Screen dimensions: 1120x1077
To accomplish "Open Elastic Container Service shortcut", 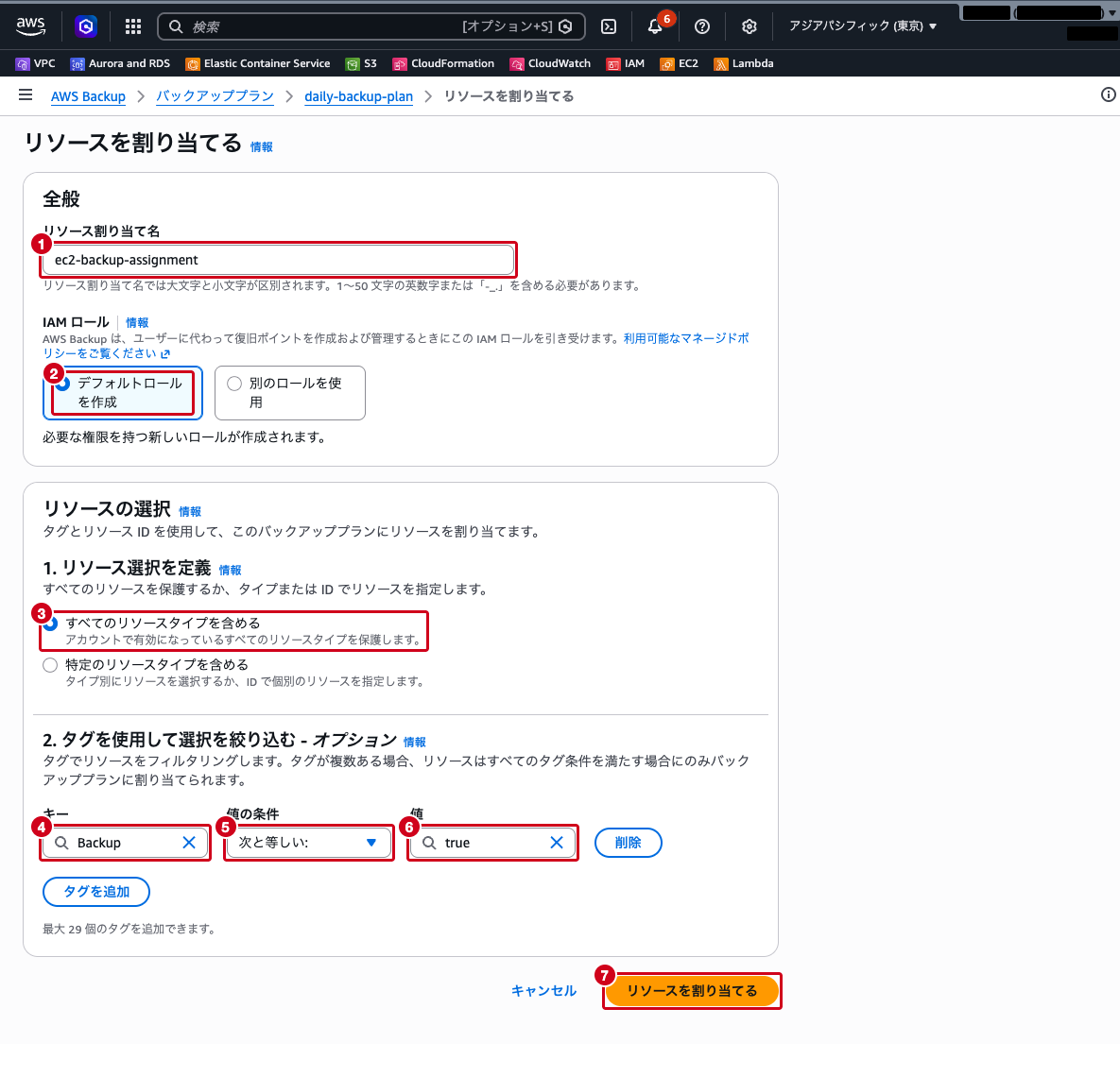I will point(258,63).
